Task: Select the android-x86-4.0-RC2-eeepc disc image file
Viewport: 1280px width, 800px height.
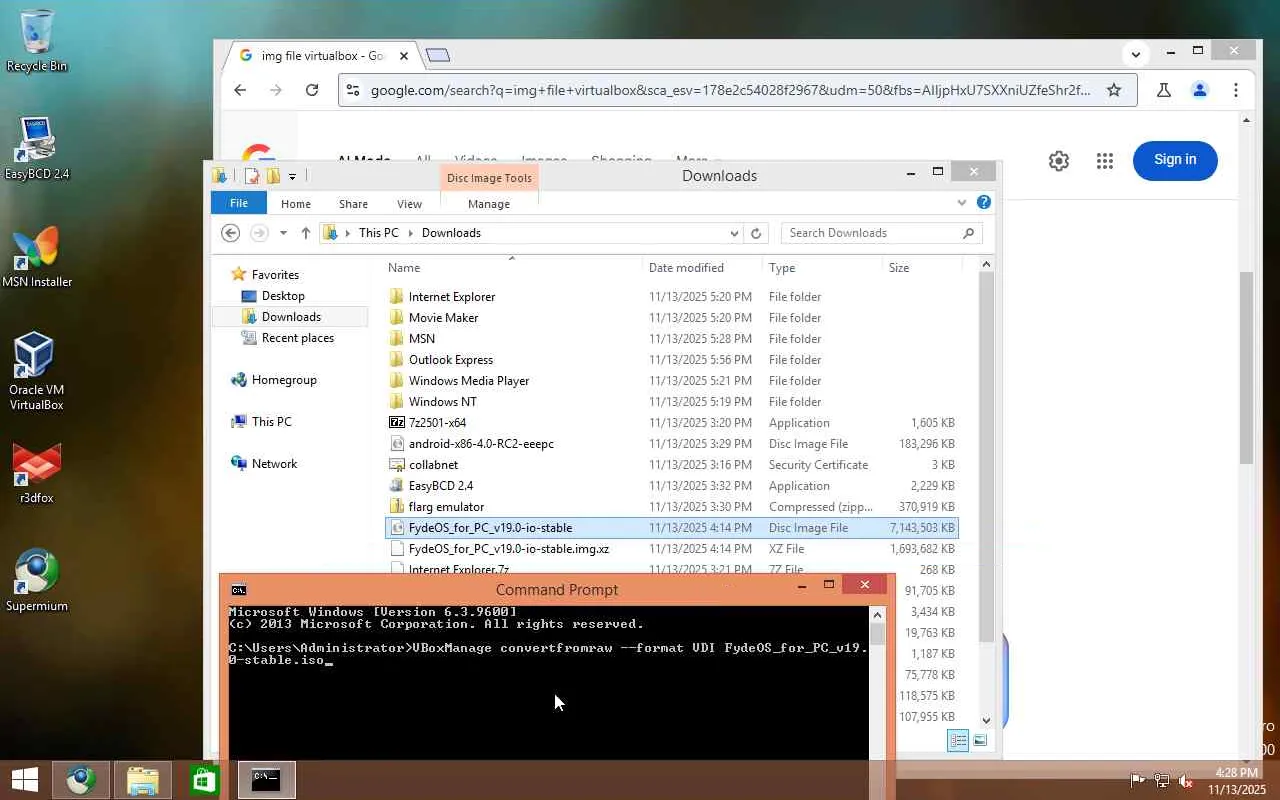Action: tap(671, 444)
